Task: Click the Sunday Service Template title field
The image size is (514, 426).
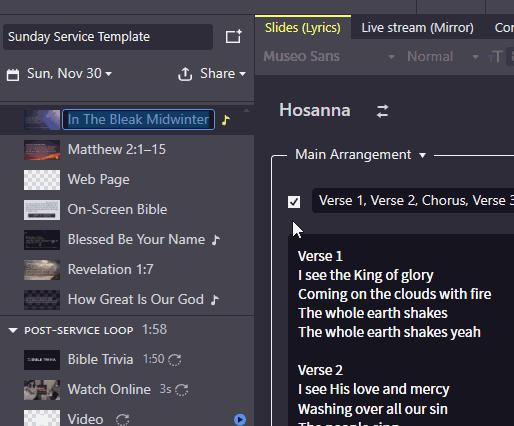Action: point(108,37)
